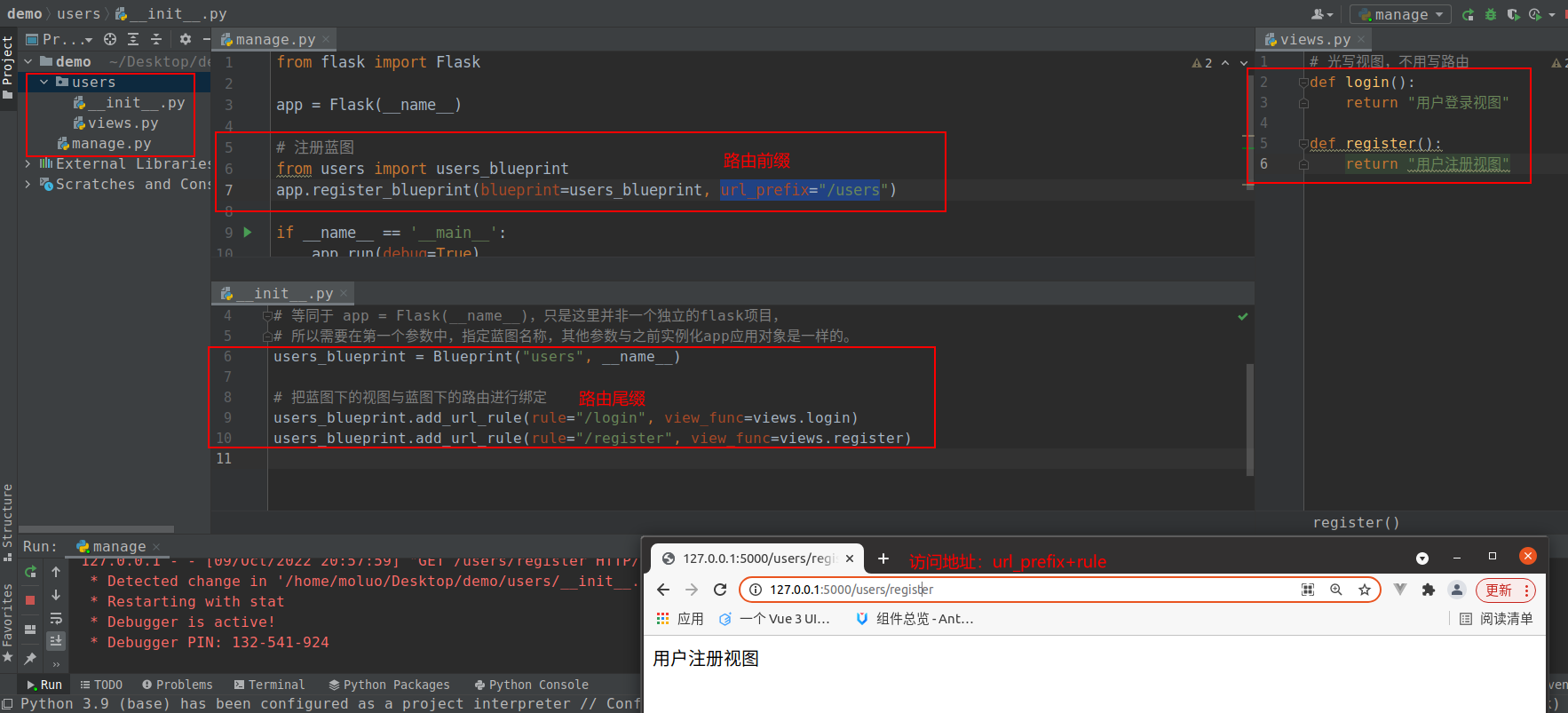Click run gutter arrow at line 9
1568x713 pixels.
248,233
